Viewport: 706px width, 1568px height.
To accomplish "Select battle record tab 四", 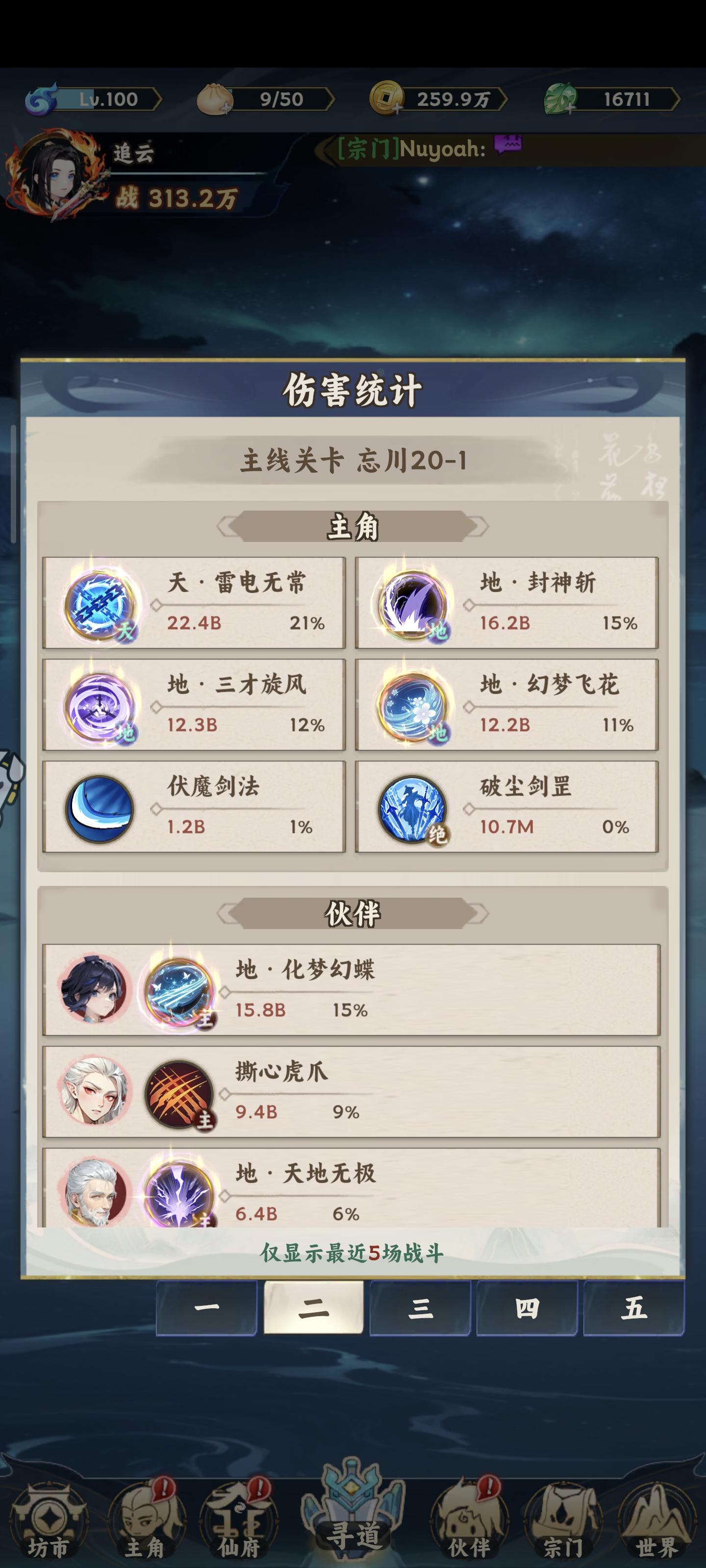I will pos(527,1307).
